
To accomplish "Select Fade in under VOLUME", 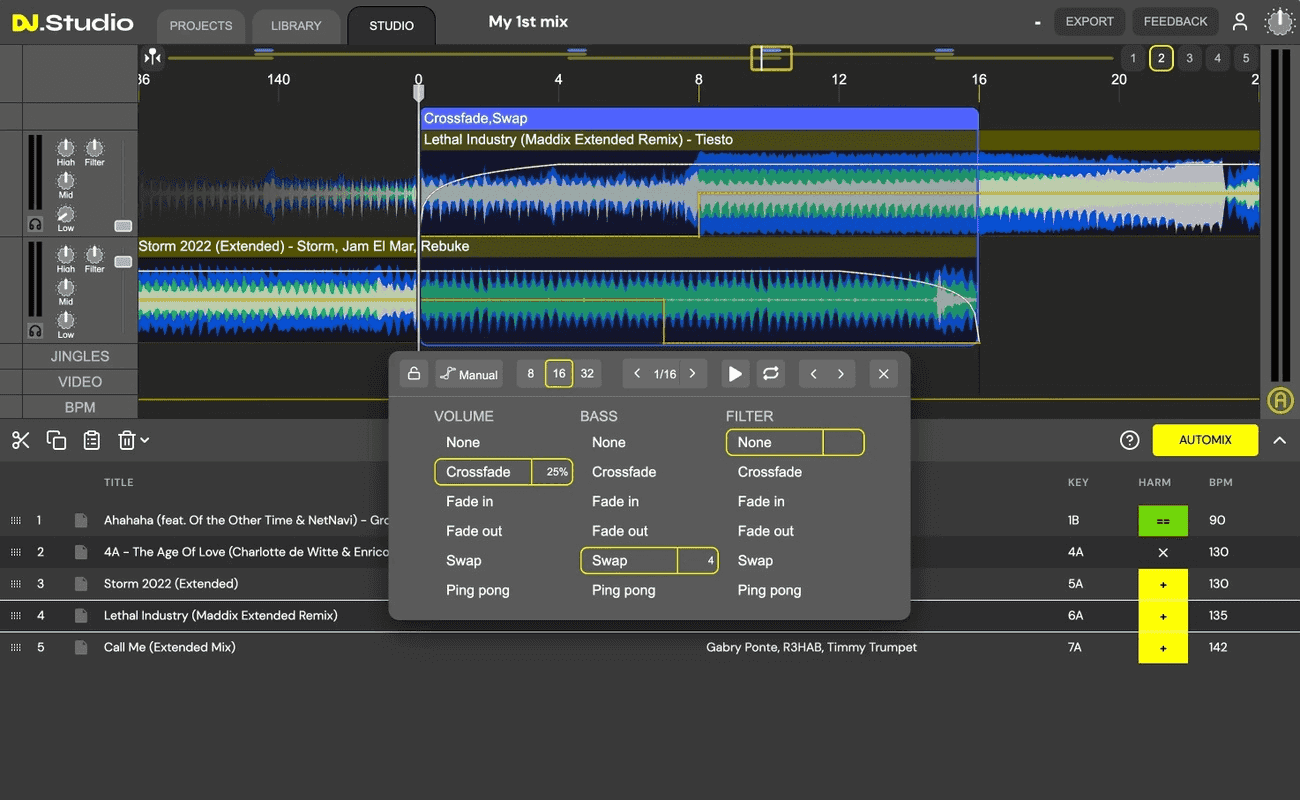I will coord(469,501).
